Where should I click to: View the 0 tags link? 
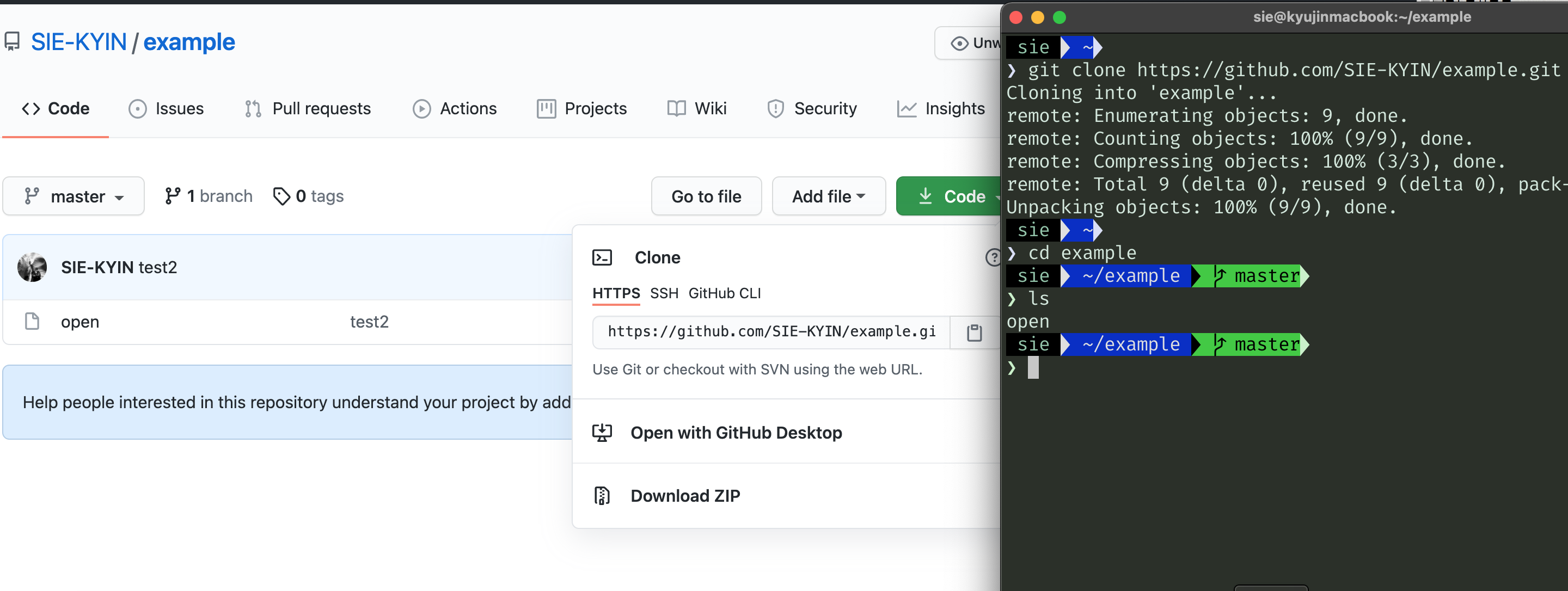(308, 196)
